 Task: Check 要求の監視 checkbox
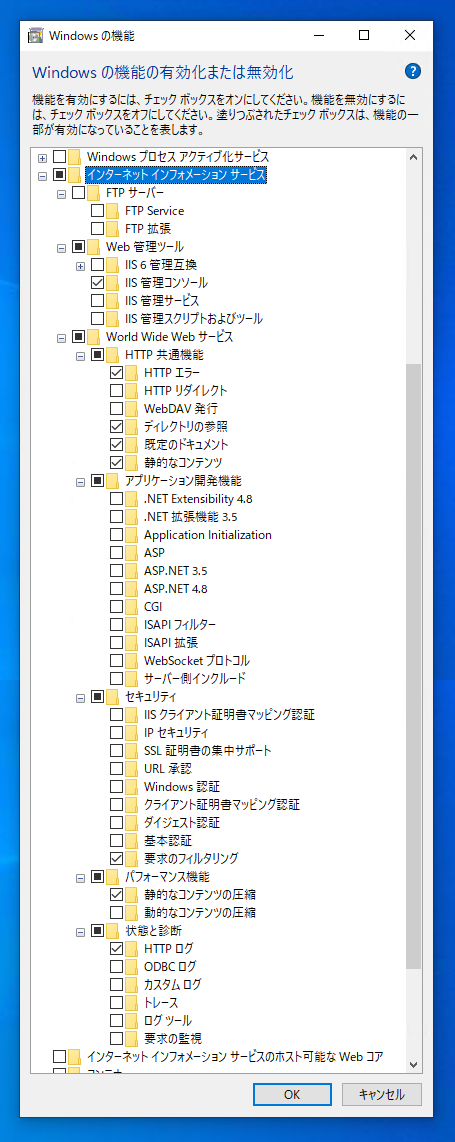[x=116, y=1039]
